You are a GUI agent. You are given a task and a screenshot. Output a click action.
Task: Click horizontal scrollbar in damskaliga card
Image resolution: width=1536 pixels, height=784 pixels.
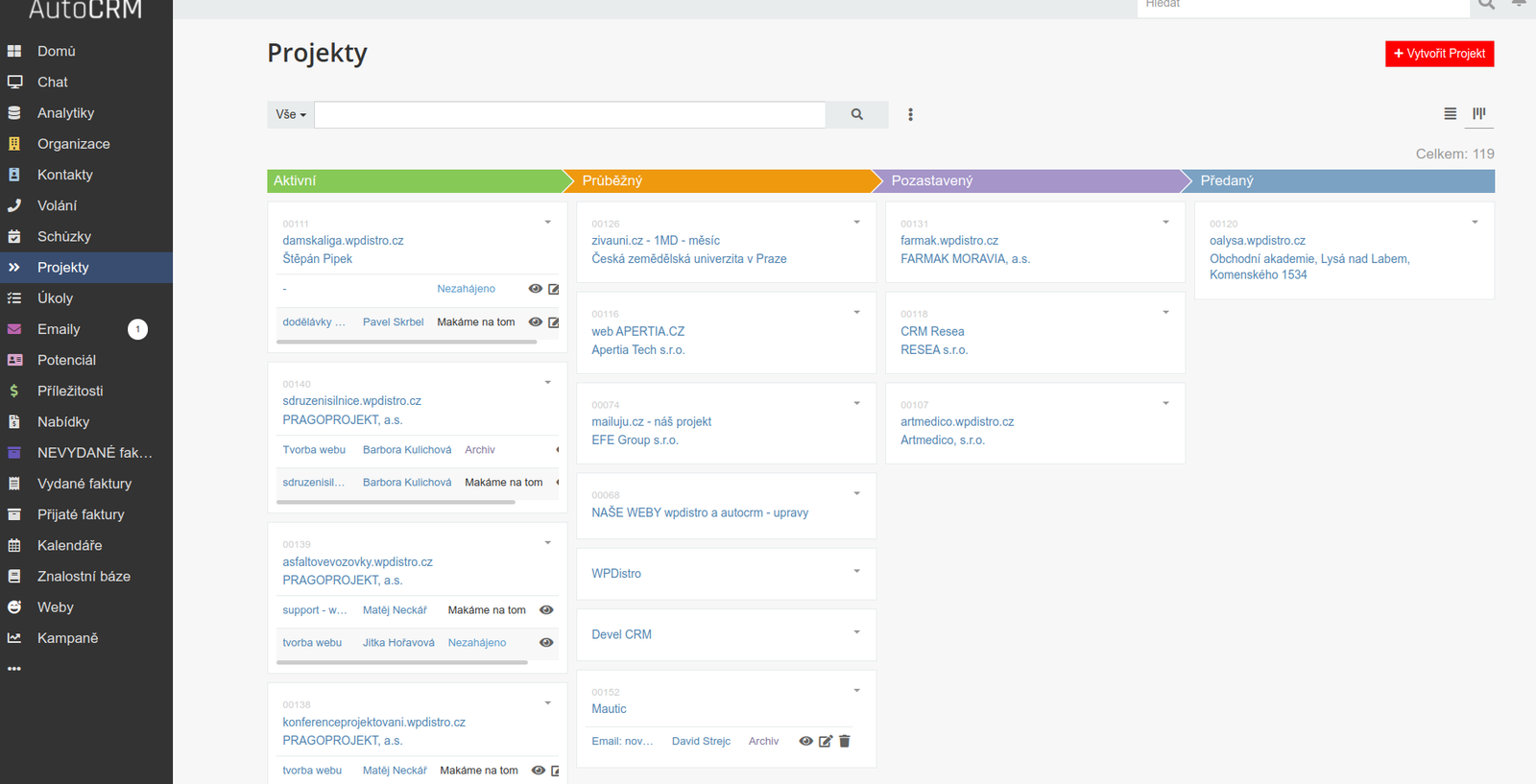click(x=406, y=342)
